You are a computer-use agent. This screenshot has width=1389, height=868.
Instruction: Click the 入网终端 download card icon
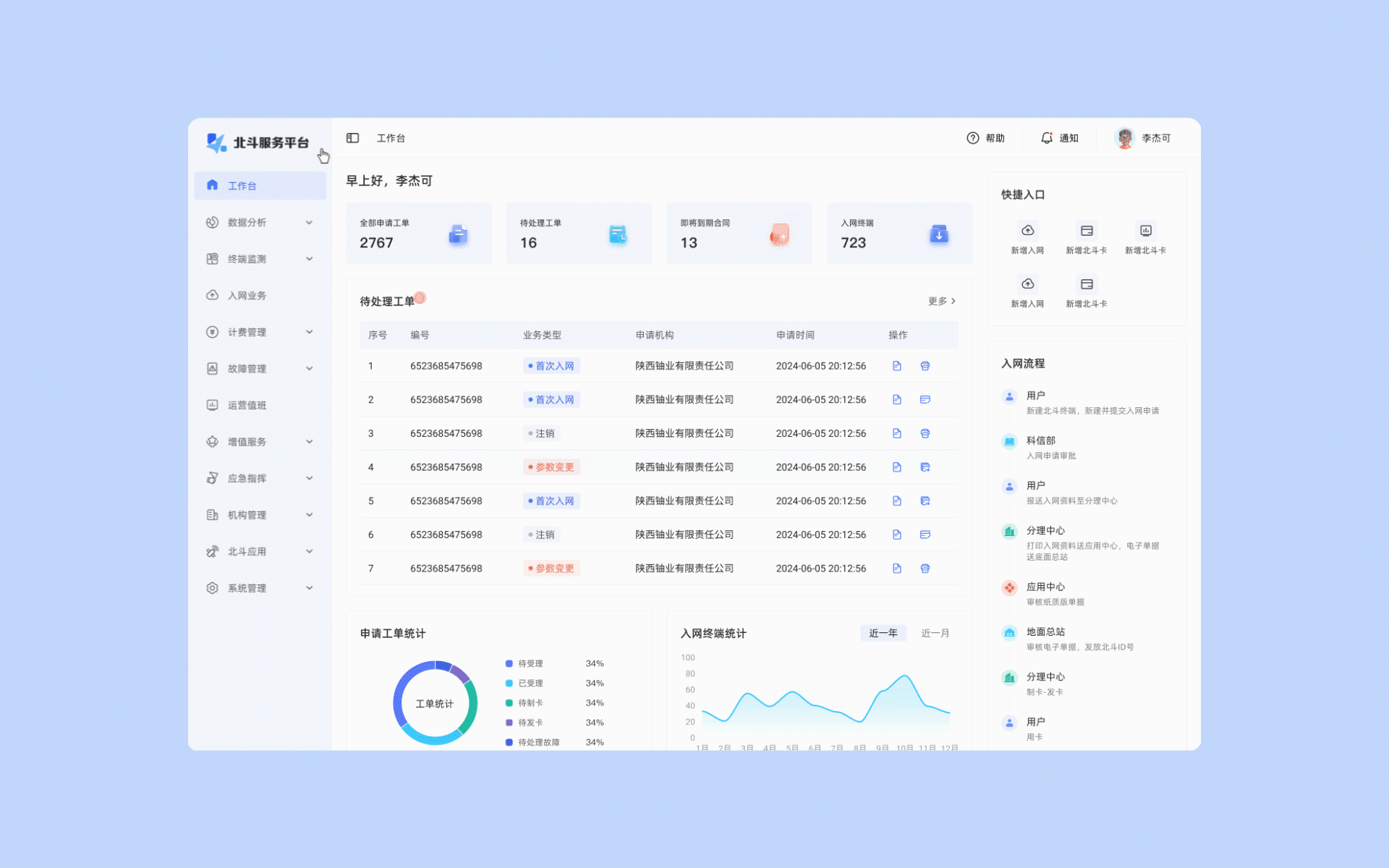(938, 234)
